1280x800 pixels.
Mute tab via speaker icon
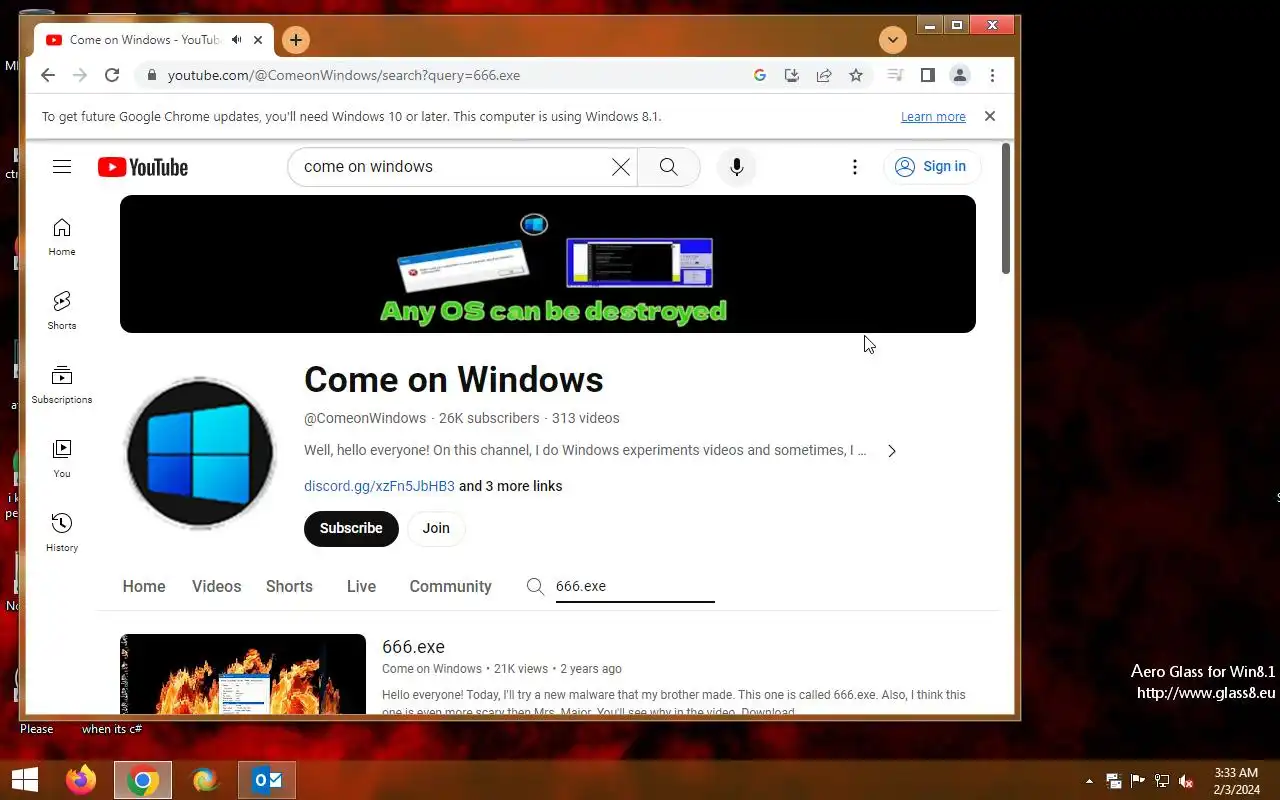[237, 40]
